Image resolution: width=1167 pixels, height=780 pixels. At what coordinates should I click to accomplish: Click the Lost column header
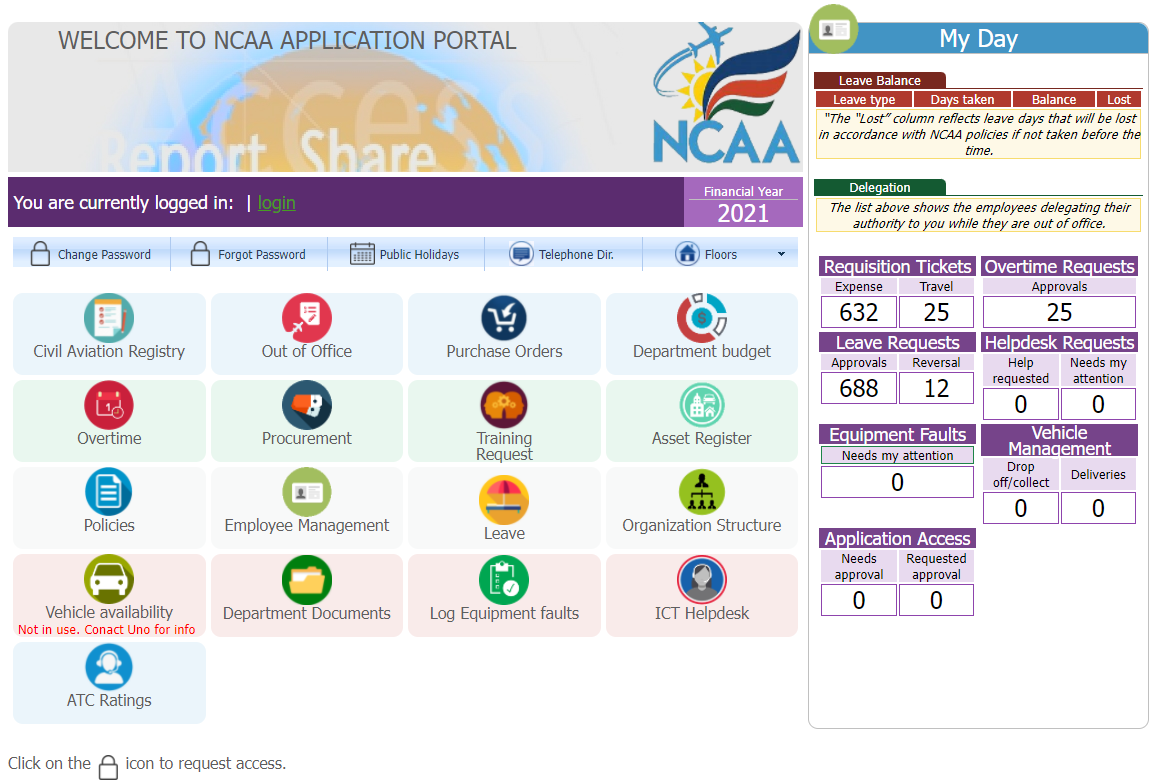tap(1119, 100)
